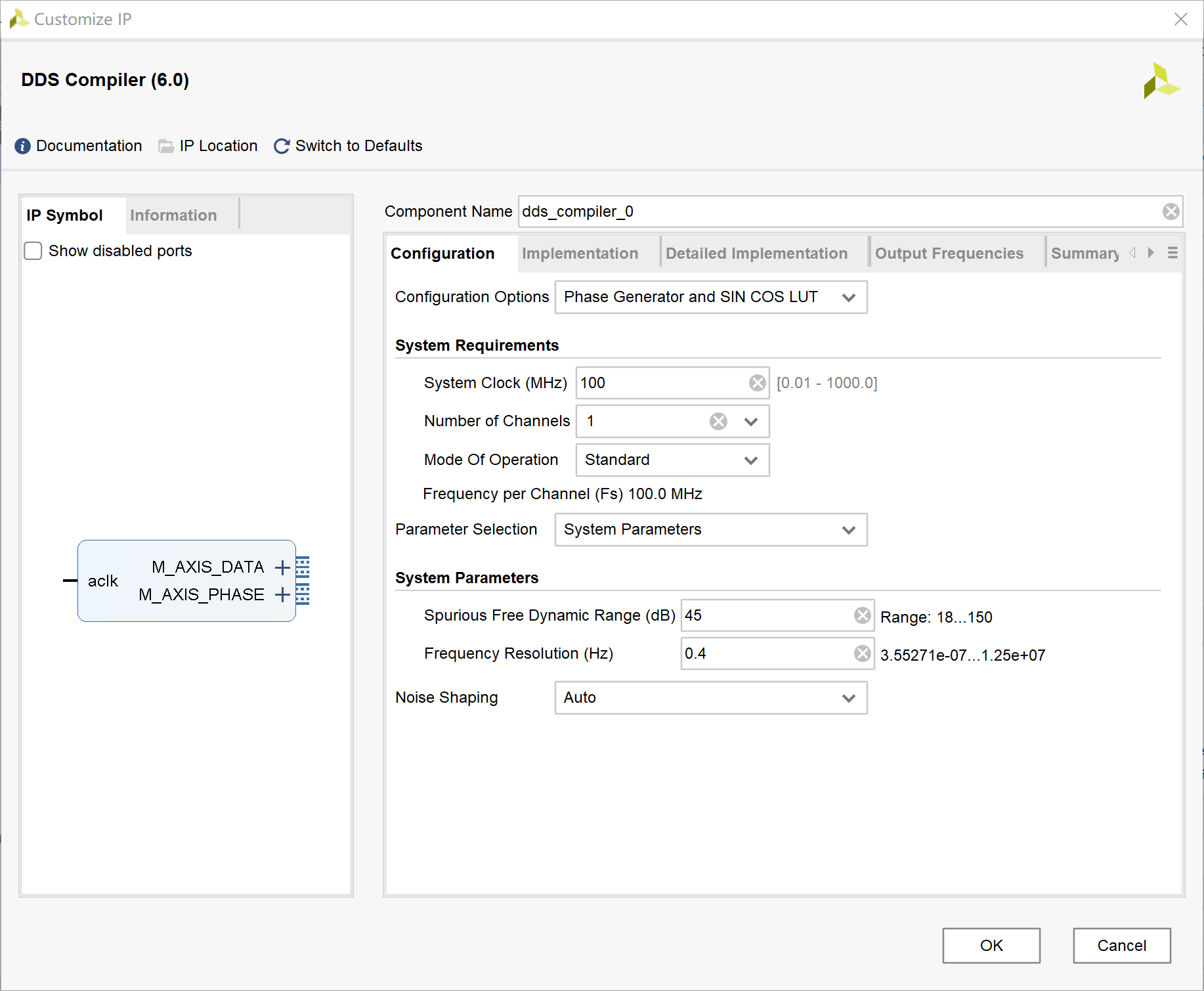Click the Switch to Defaults refresh icon
1204x991 pixels.
tap(281, 146)
